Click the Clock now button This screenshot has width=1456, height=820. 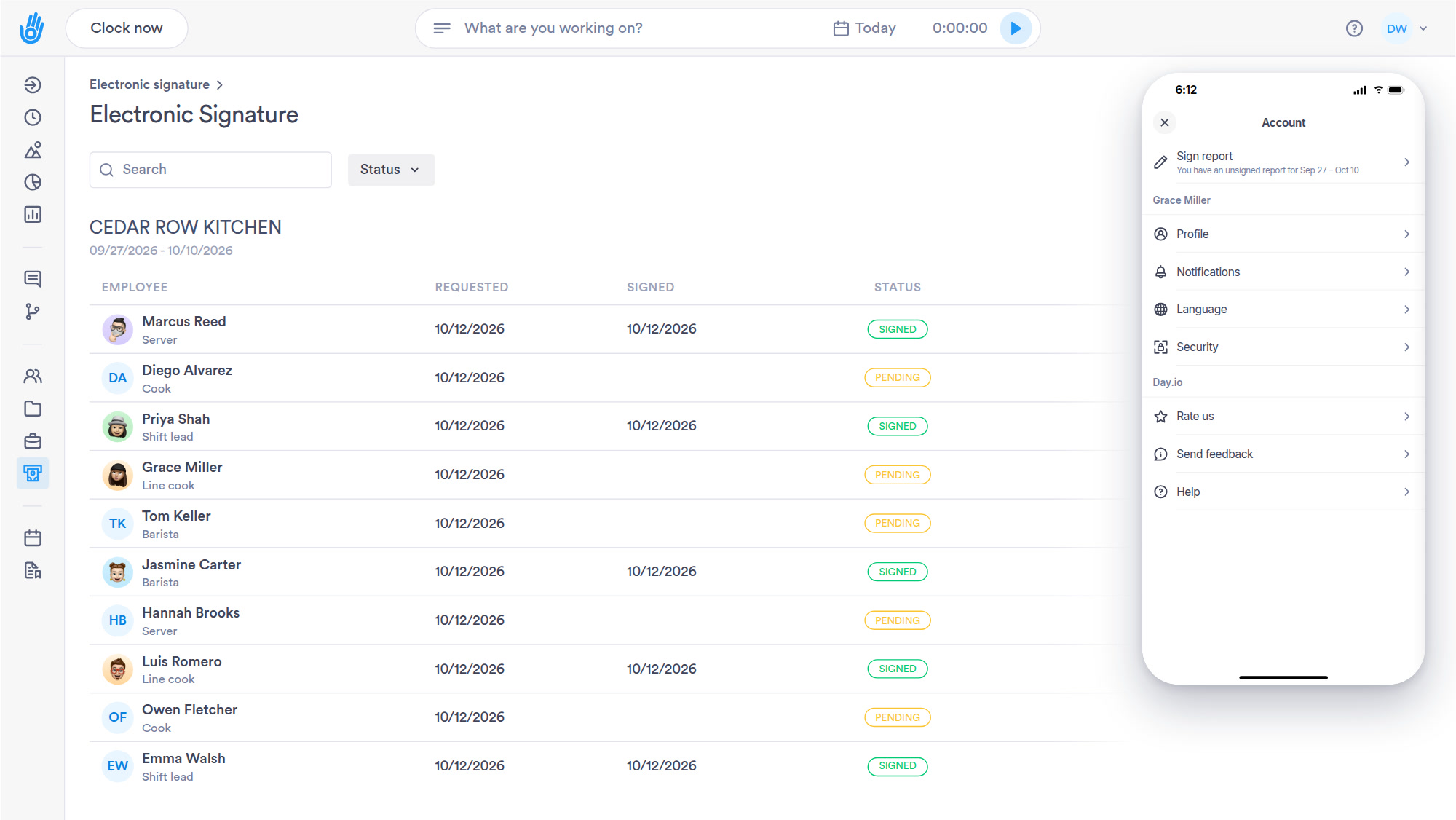[127, 28]
